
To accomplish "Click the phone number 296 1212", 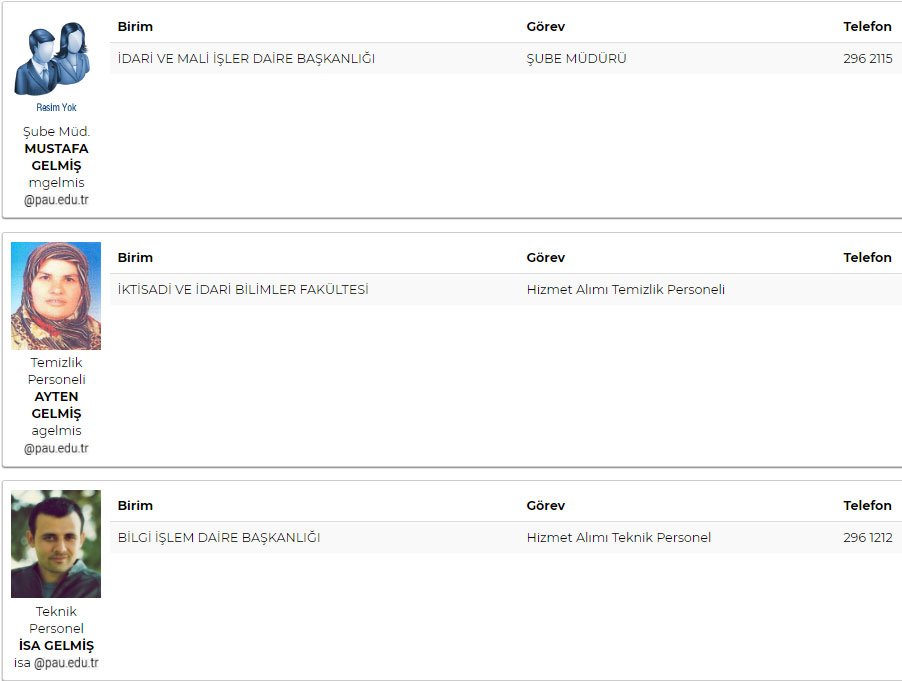I will tap(867, 537).
